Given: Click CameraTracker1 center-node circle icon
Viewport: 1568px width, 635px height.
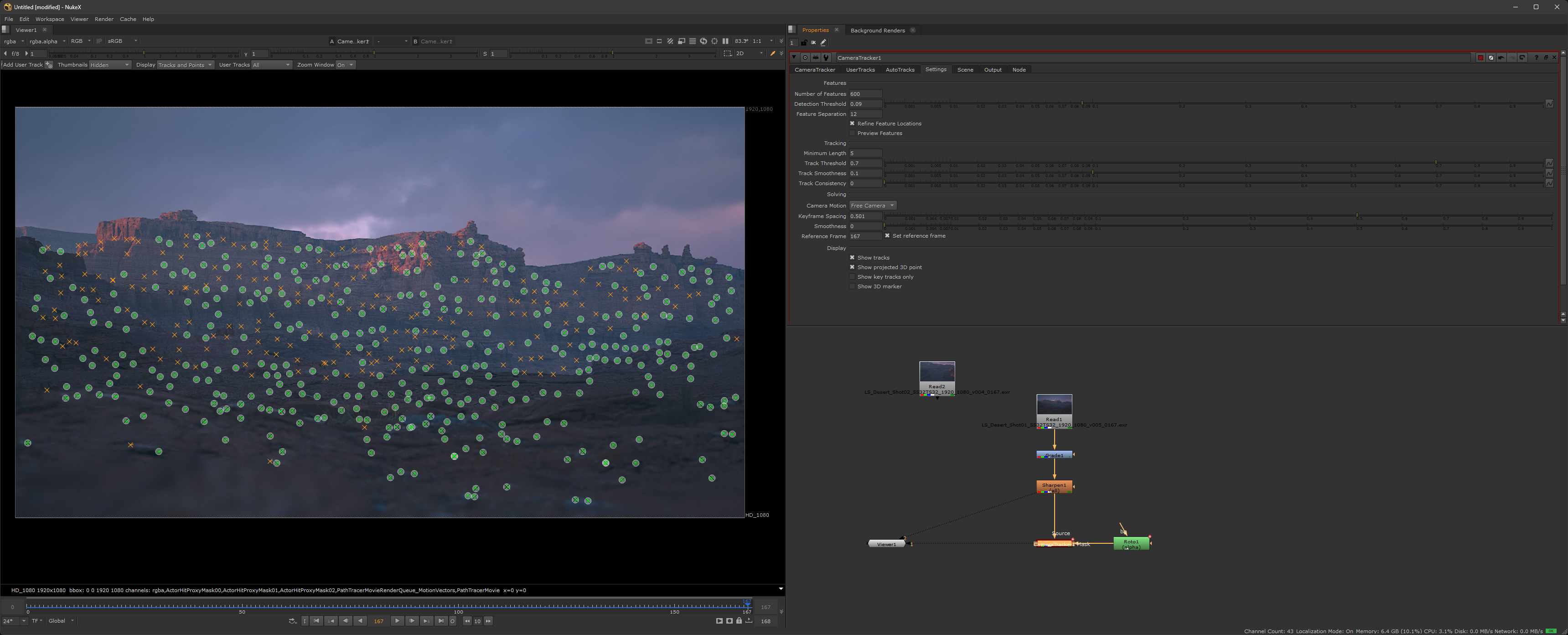Looking at the screenshot, I should [x=805, y=58].
